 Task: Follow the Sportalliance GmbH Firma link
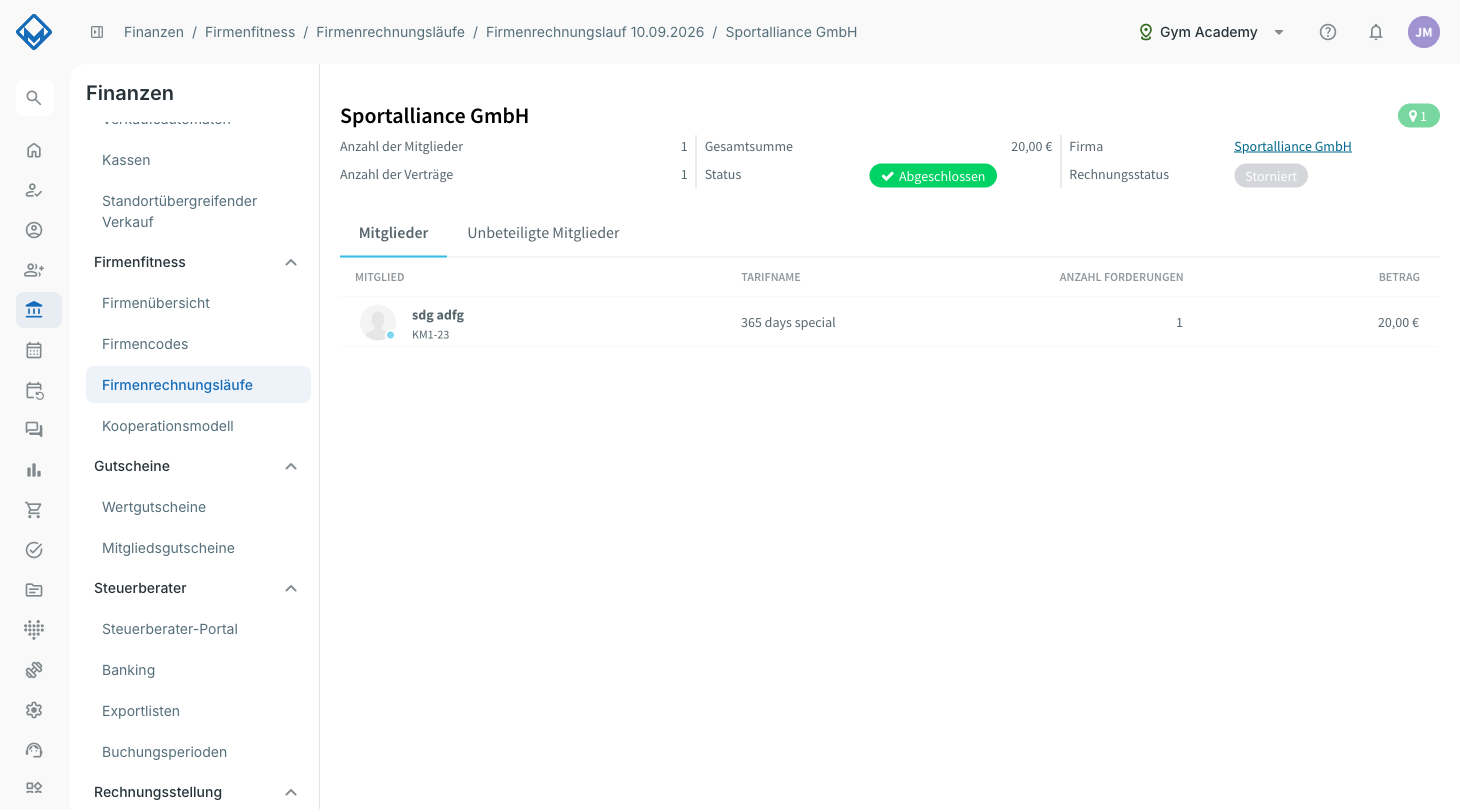point(1293,146)
